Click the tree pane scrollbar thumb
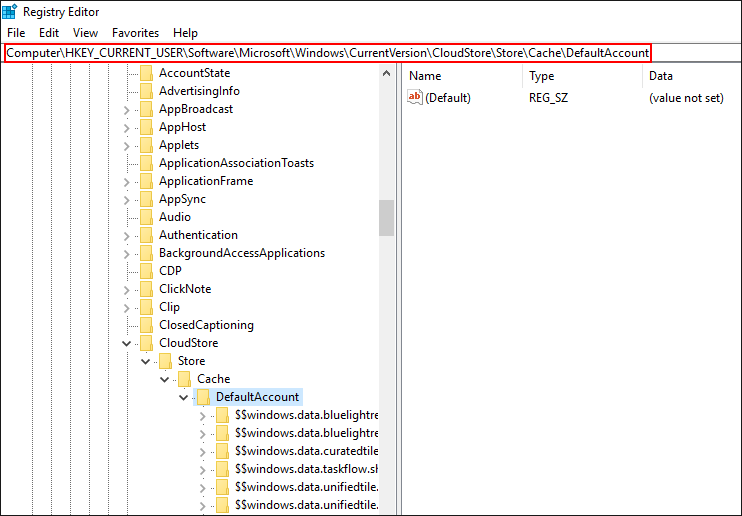Viewport: 742px width, 516px height. pyautogui.click(x=386, y=218)
